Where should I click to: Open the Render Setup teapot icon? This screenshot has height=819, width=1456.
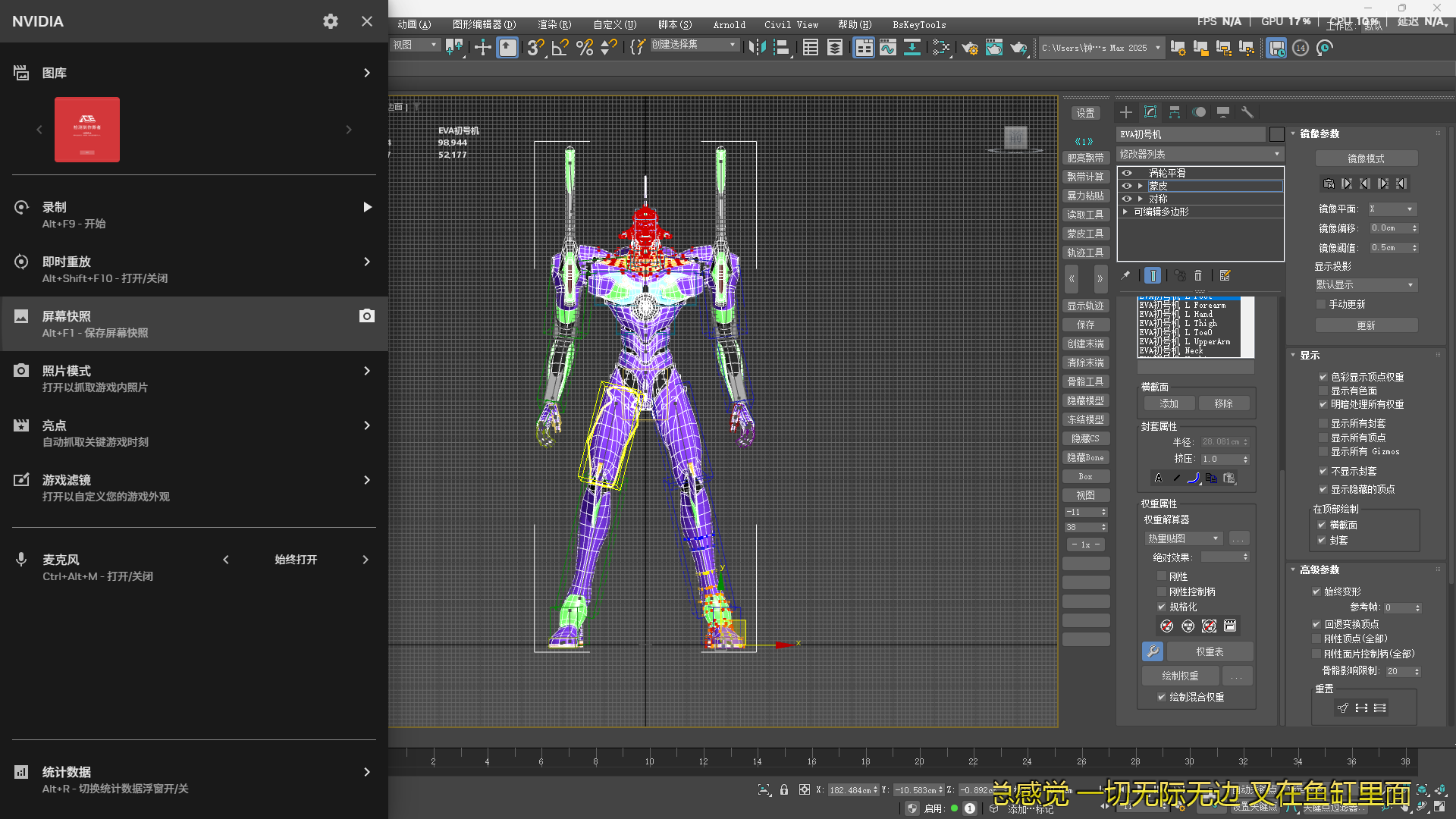(971, 48)
